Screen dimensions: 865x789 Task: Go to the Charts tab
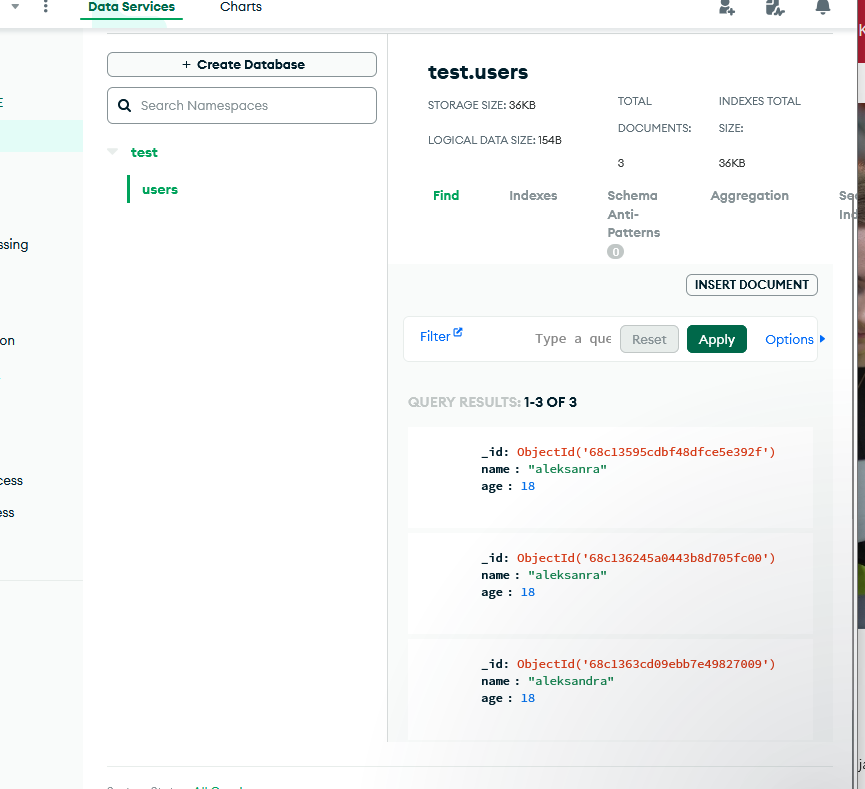point(241,7)
